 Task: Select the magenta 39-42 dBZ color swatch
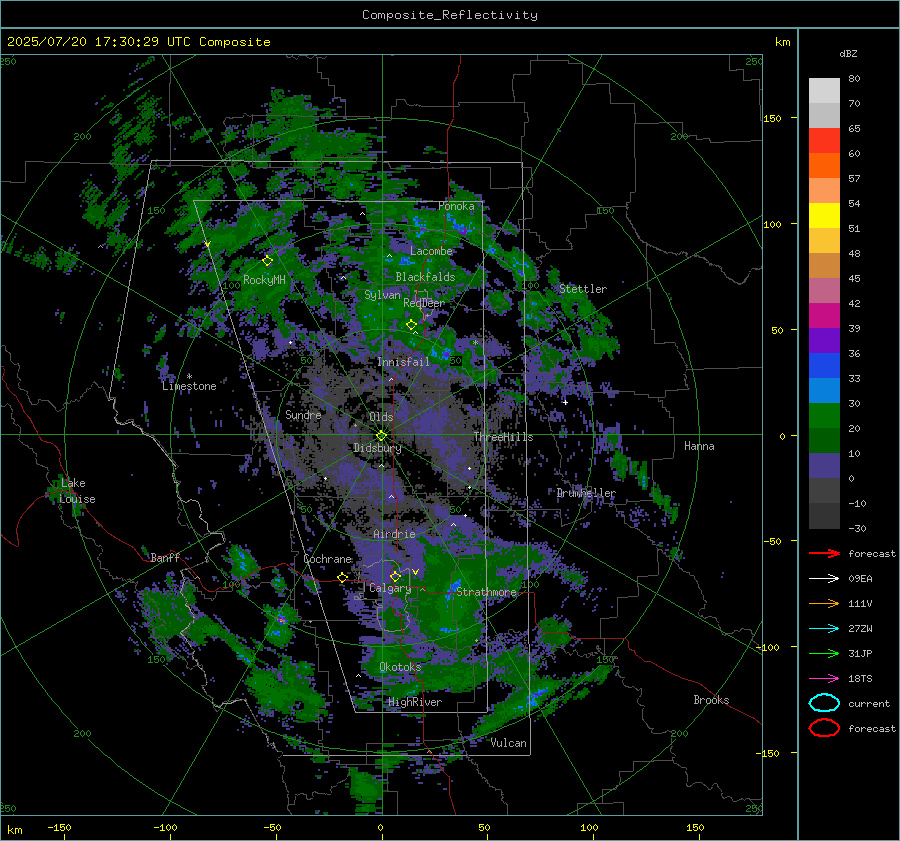click(x=824, y=316)
